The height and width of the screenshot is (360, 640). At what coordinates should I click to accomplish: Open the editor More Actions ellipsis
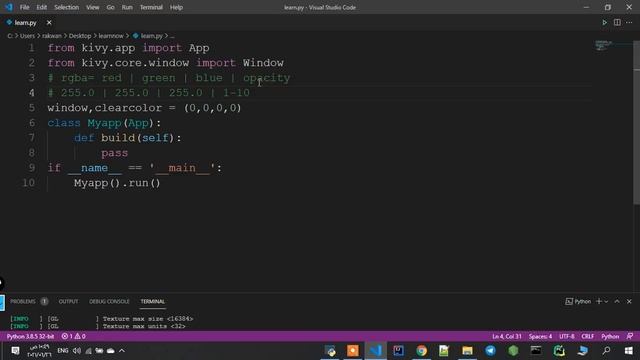(629, 23)
